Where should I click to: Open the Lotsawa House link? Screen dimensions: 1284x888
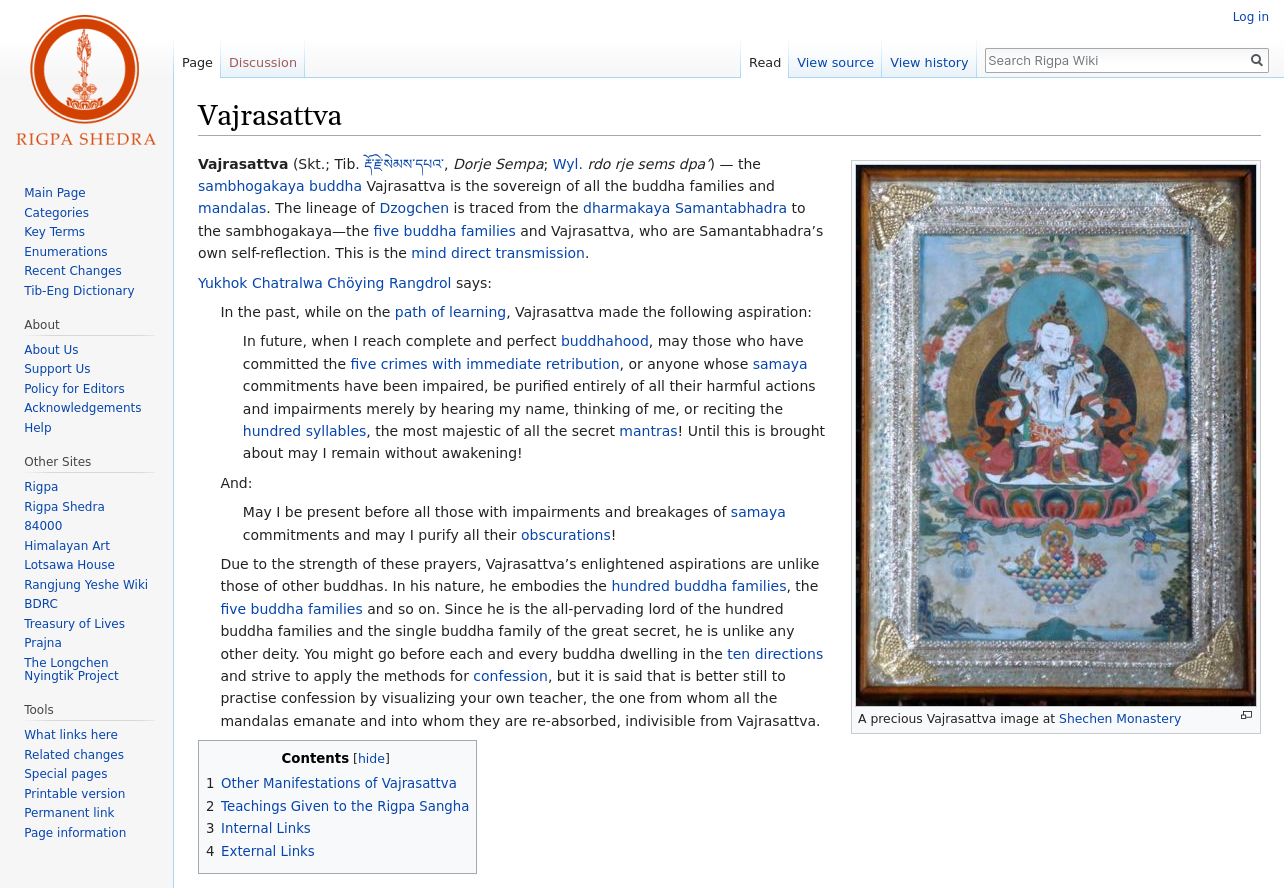69,565
